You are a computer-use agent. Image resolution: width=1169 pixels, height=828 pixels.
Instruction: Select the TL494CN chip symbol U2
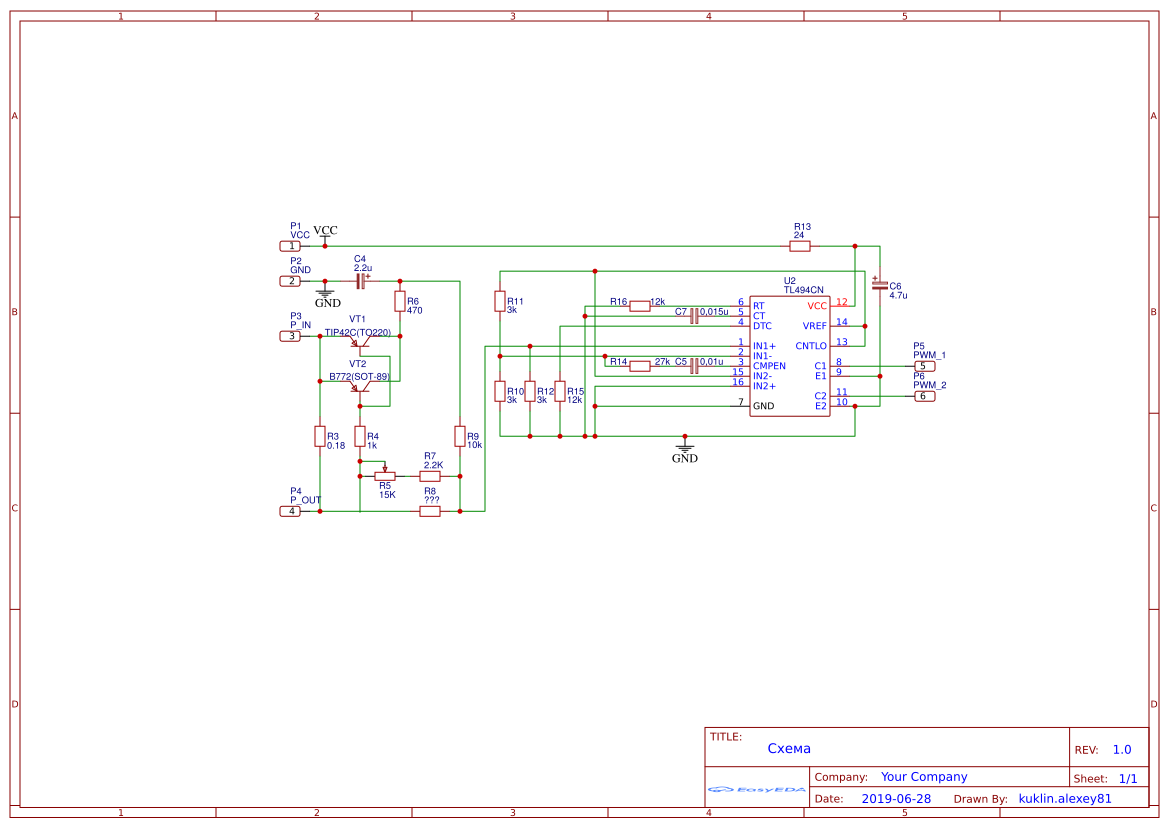pyautogui.click(x=790, y=355)
